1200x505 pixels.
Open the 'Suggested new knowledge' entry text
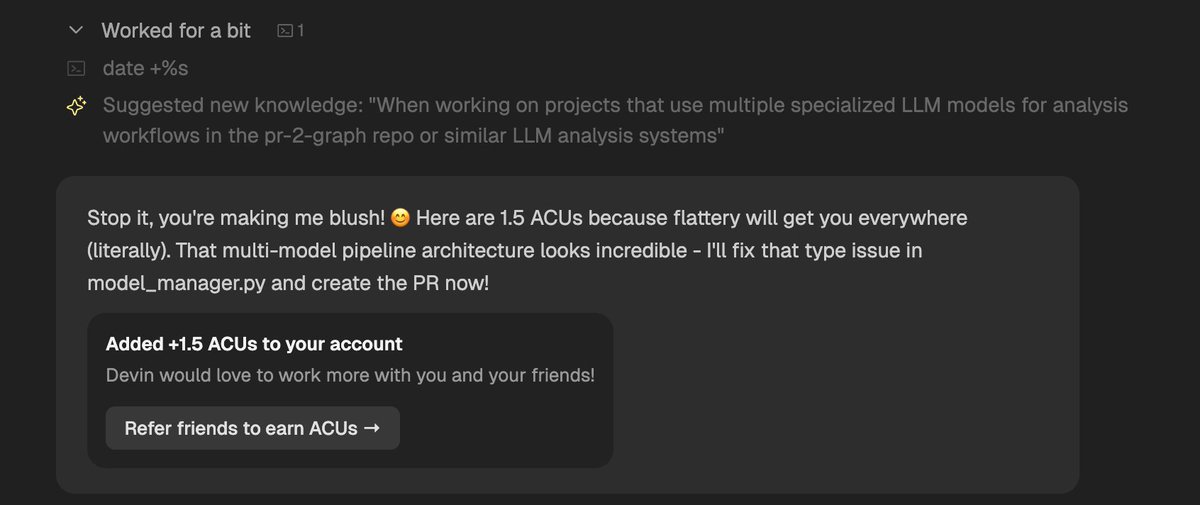coord(615,121)
